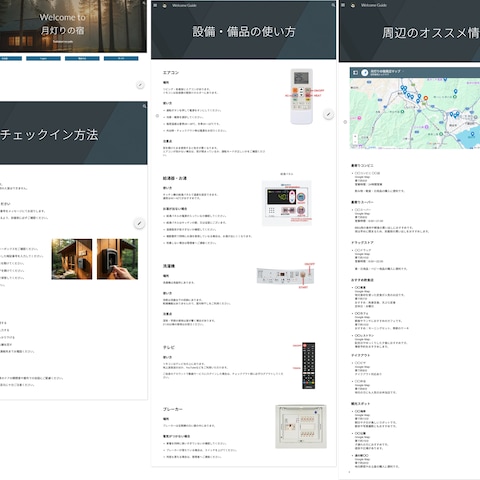Open search on the チェックイン方法 header
480x480 pixels.
(144, 106)
